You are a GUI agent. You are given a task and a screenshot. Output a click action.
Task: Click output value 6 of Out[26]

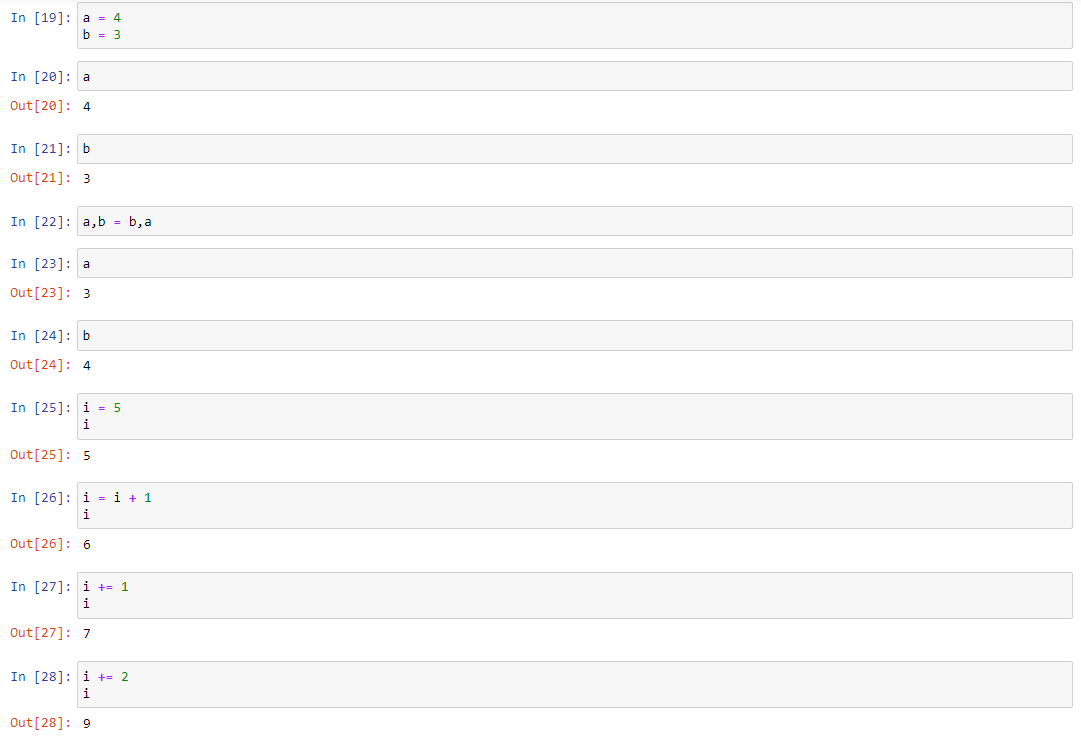(87, 544)
